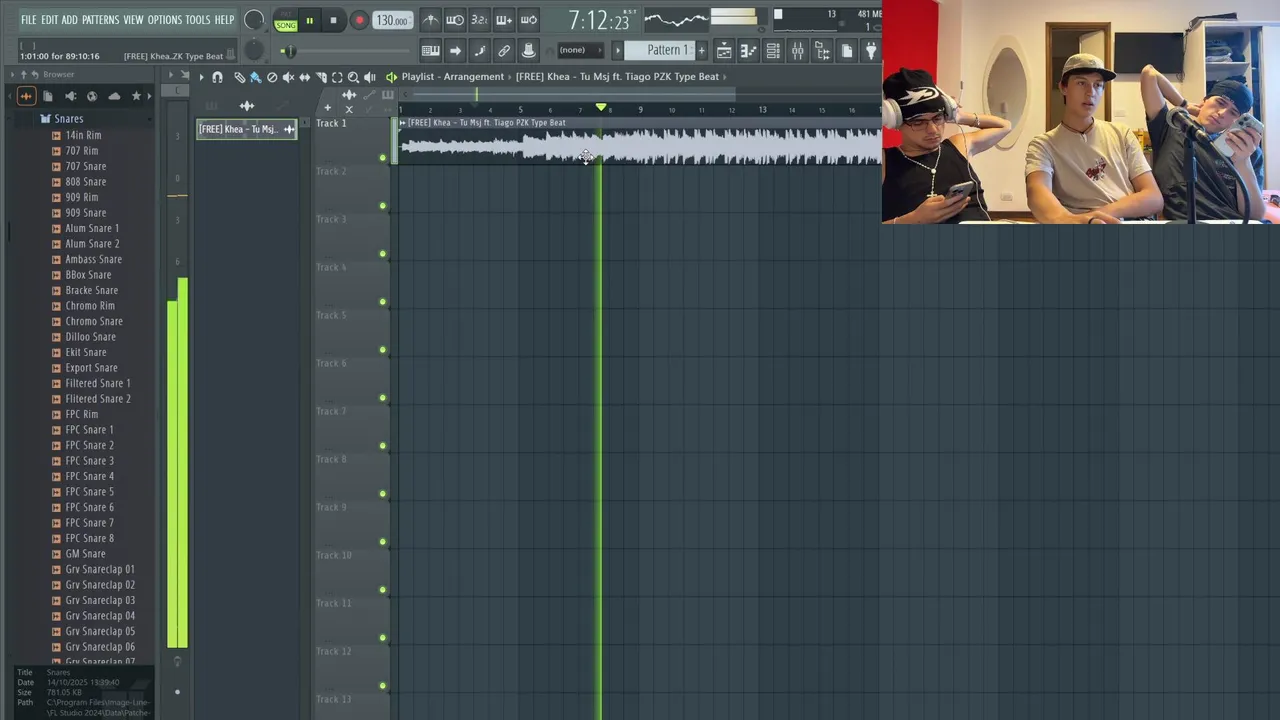Pause playback with the pause button
This screenshot has width=1280, height=720.
pos(309,21)
